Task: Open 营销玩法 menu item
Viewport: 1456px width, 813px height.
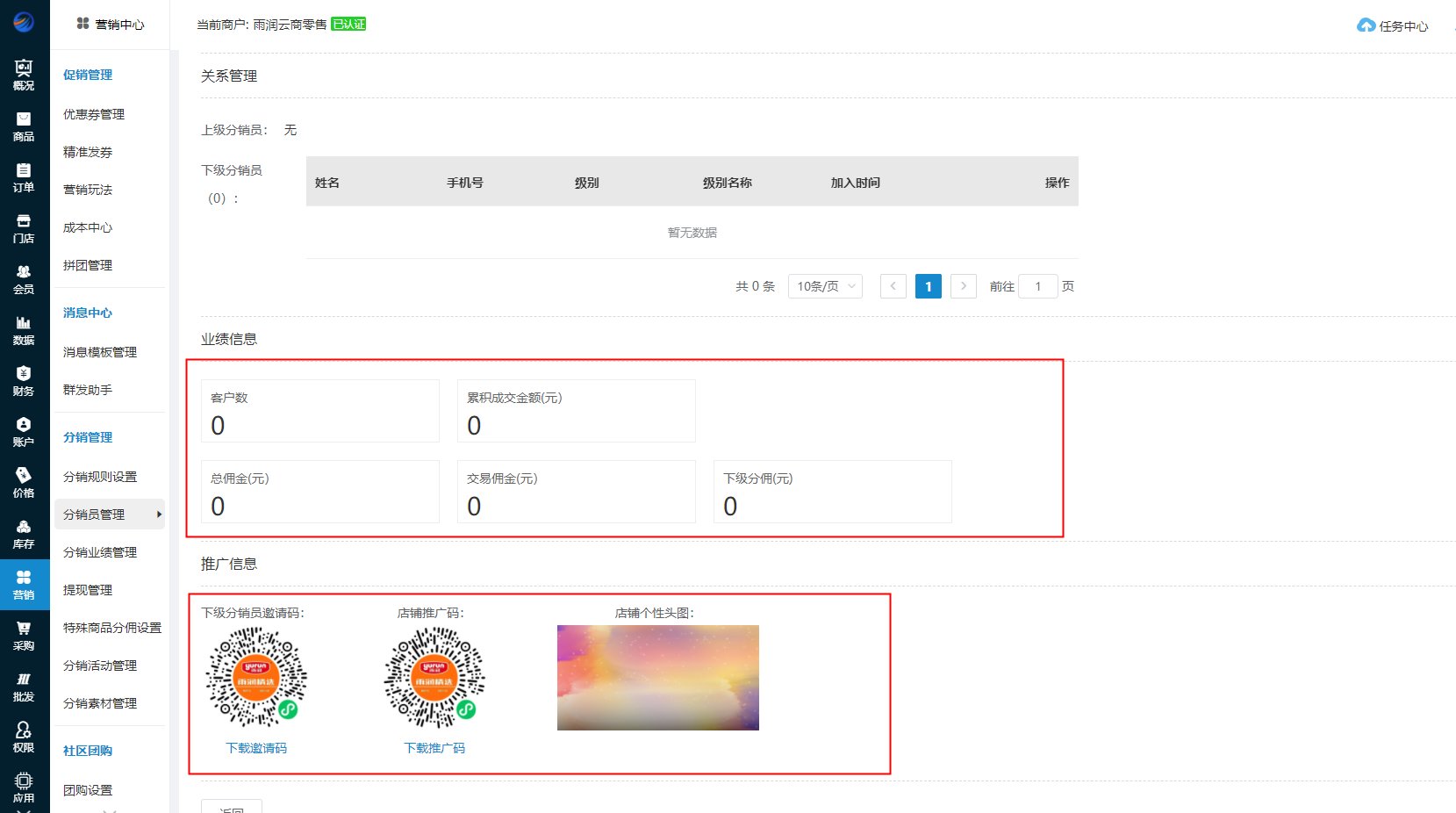Action: point(88,190)
